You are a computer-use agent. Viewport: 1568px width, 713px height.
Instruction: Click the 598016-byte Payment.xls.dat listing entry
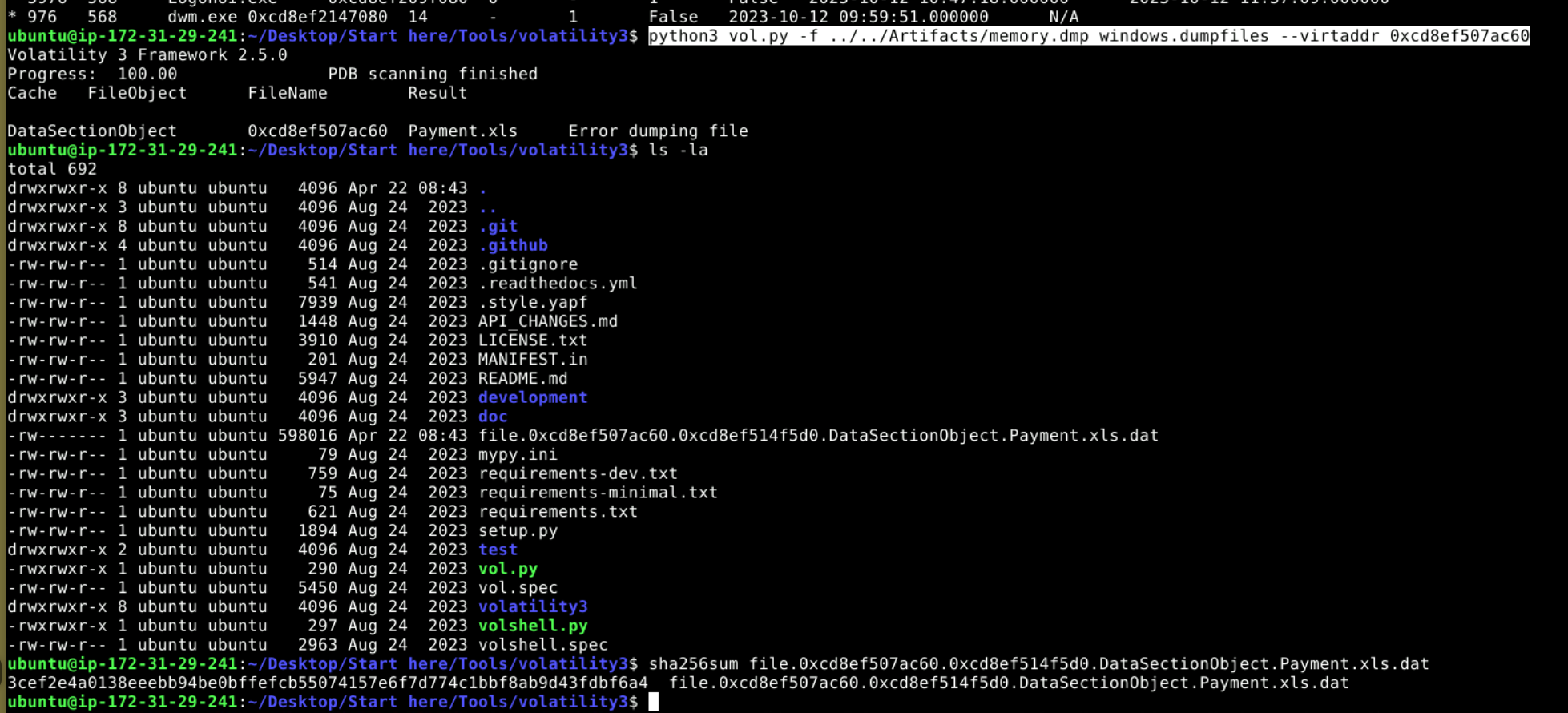point(817,436)
